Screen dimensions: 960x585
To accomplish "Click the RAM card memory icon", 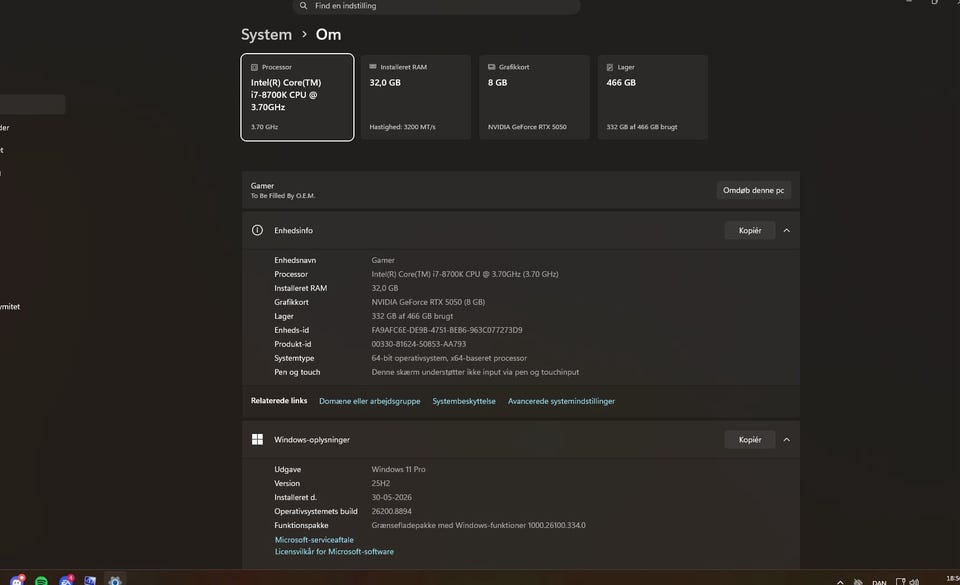I will tap(373, 67).
